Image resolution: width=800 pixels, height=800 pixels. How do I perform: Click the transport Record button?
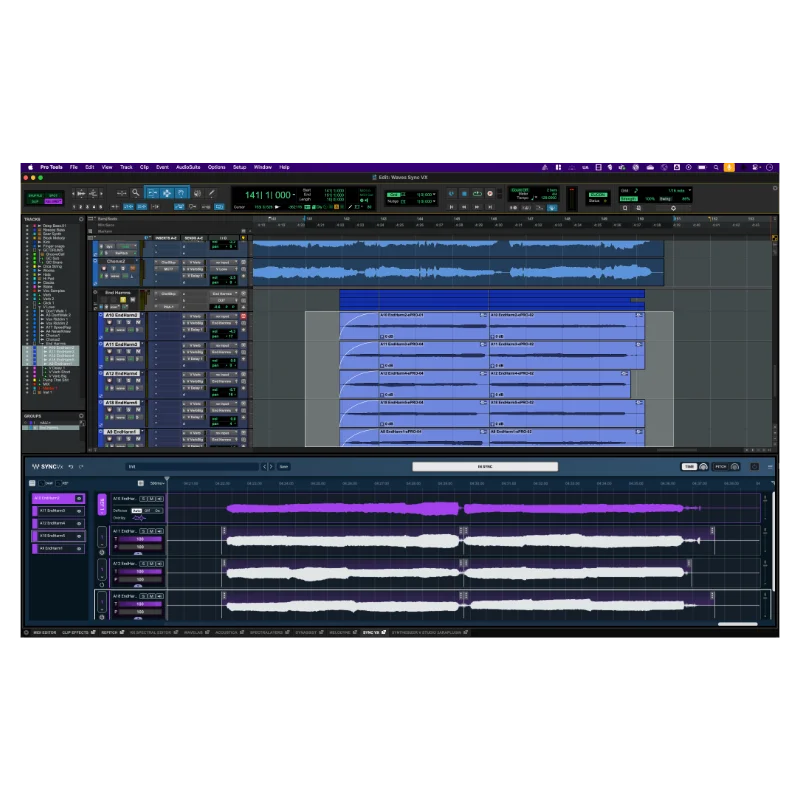pyautogui.click(x=490, y=193)
